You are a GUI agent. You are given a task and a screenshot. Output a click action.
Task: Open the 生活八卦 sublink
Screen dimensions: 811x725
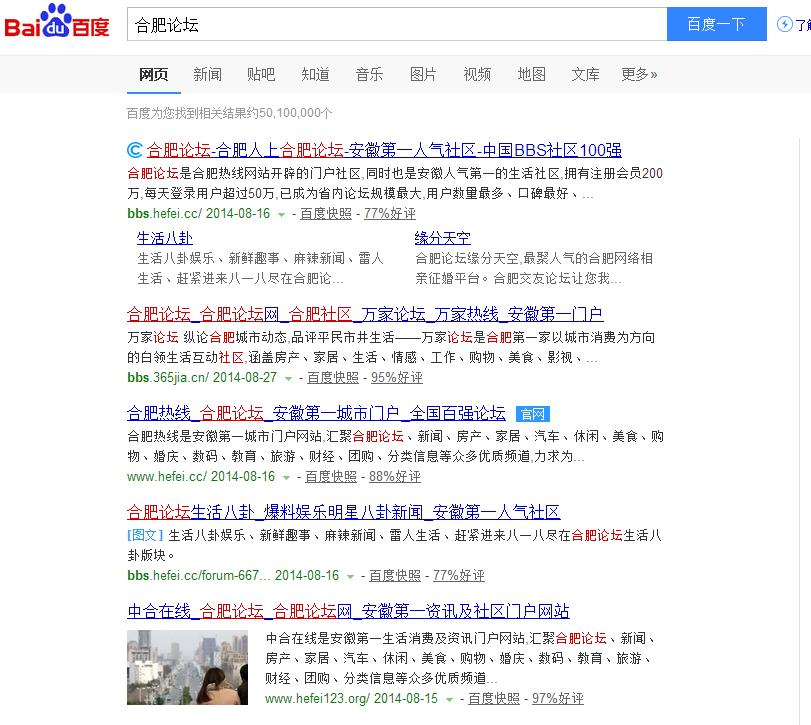[x=165, y=238]
